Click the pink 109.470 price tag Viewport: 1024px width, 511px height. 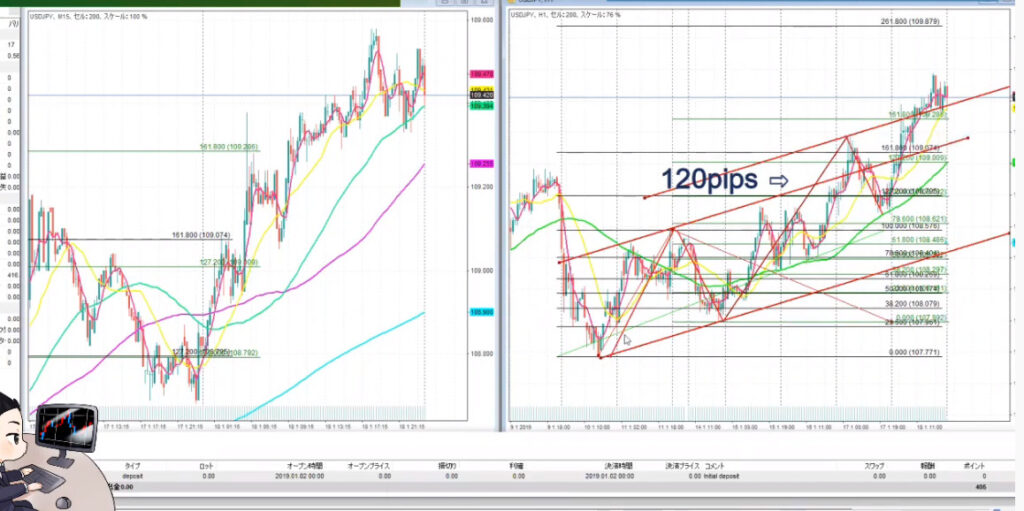coord(481,75)
